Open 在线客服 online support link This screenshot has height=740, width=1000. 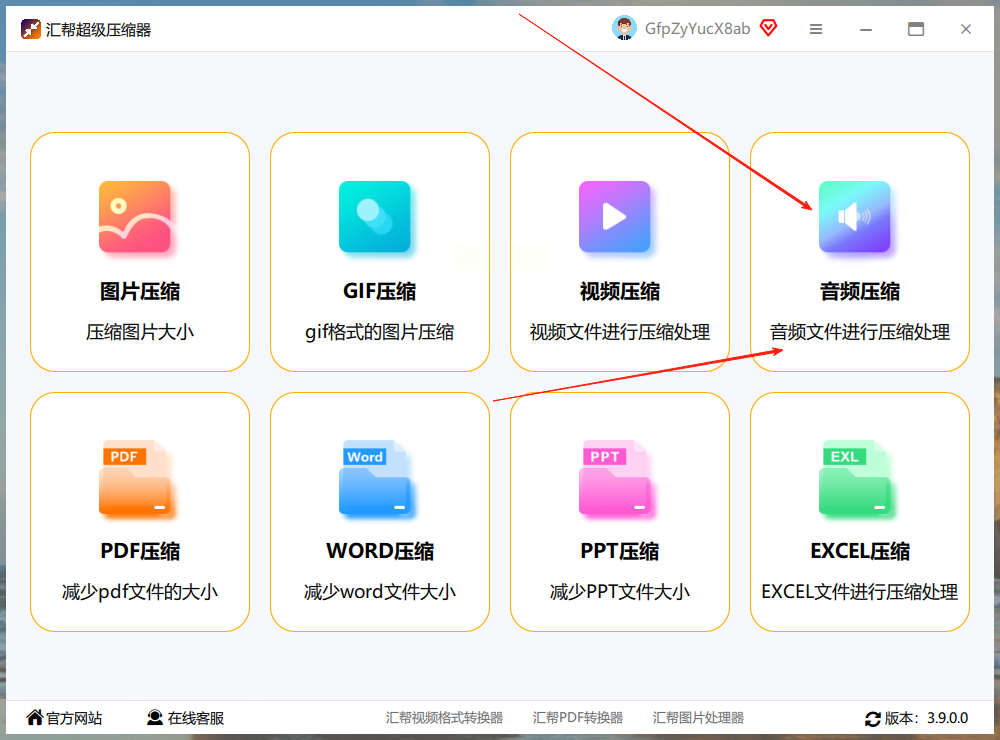[196, 718]
